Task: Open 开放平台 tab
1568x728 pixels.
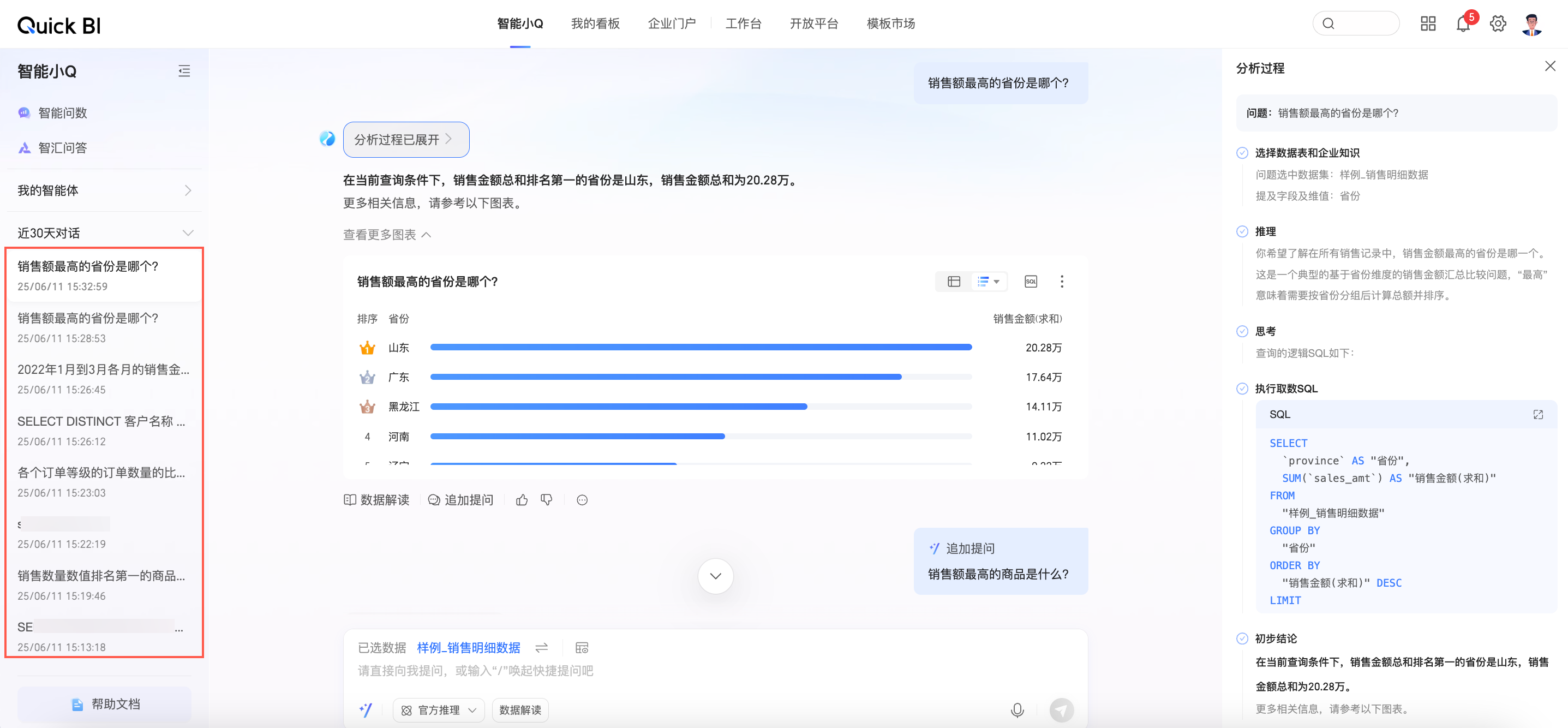Action: 813,24
